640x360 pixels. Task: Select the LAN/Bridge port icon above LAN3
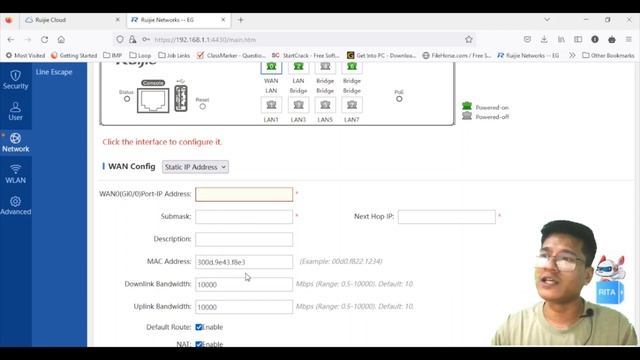(x=298, y=67)
